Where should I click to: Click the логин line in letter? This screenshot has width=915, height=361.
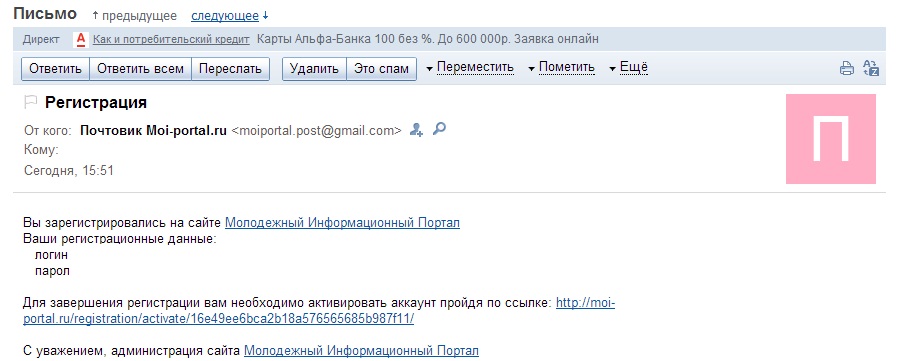pyautogui.click(x=51, y=255)
